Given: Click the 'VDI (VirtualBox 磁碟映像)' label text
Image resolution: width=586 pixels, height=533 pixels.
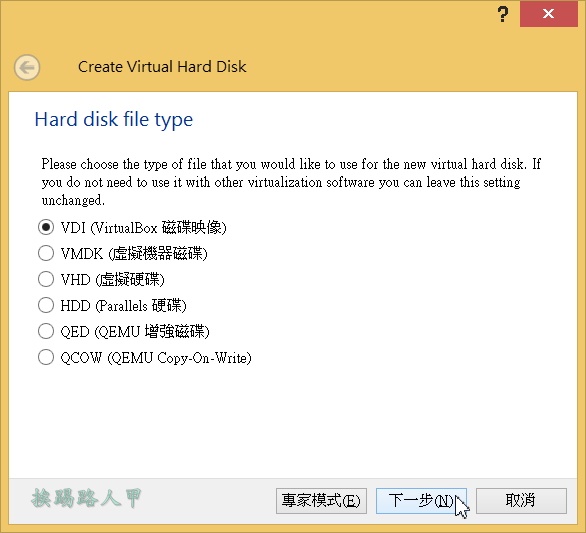Looking at the screenshot, I should click(144, 228).
